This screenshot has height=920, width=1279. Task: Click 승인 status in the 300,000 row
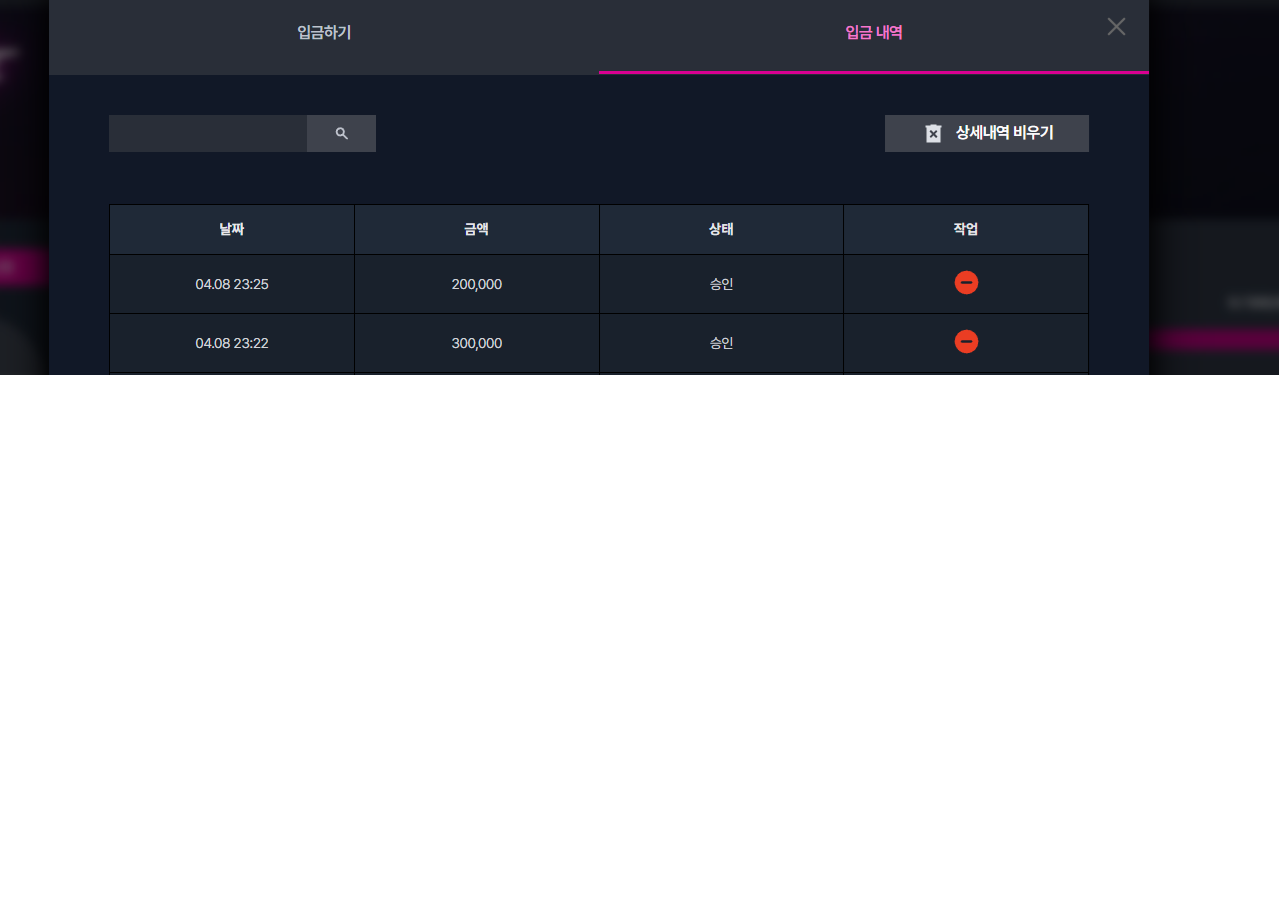coord(721,343)
